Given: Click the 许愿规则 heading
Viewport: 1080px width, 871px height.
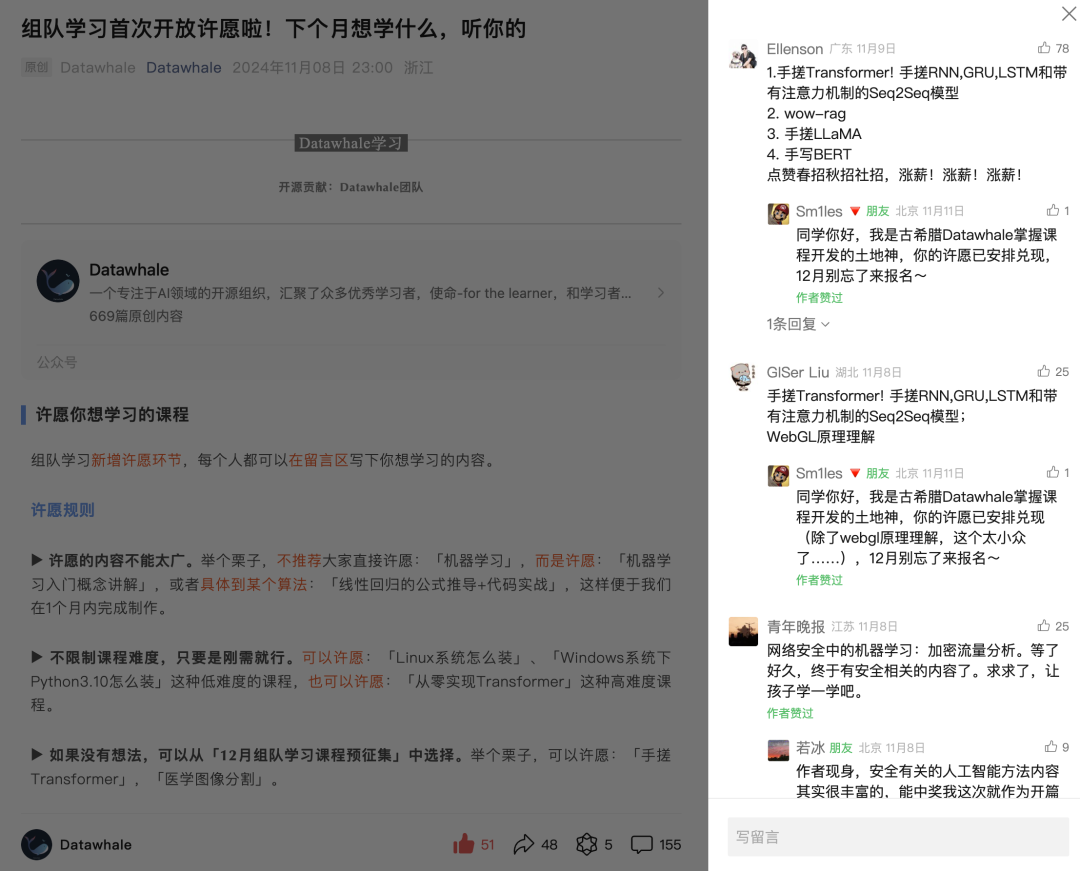Looking at the screenshot, I should click(63, 510).
